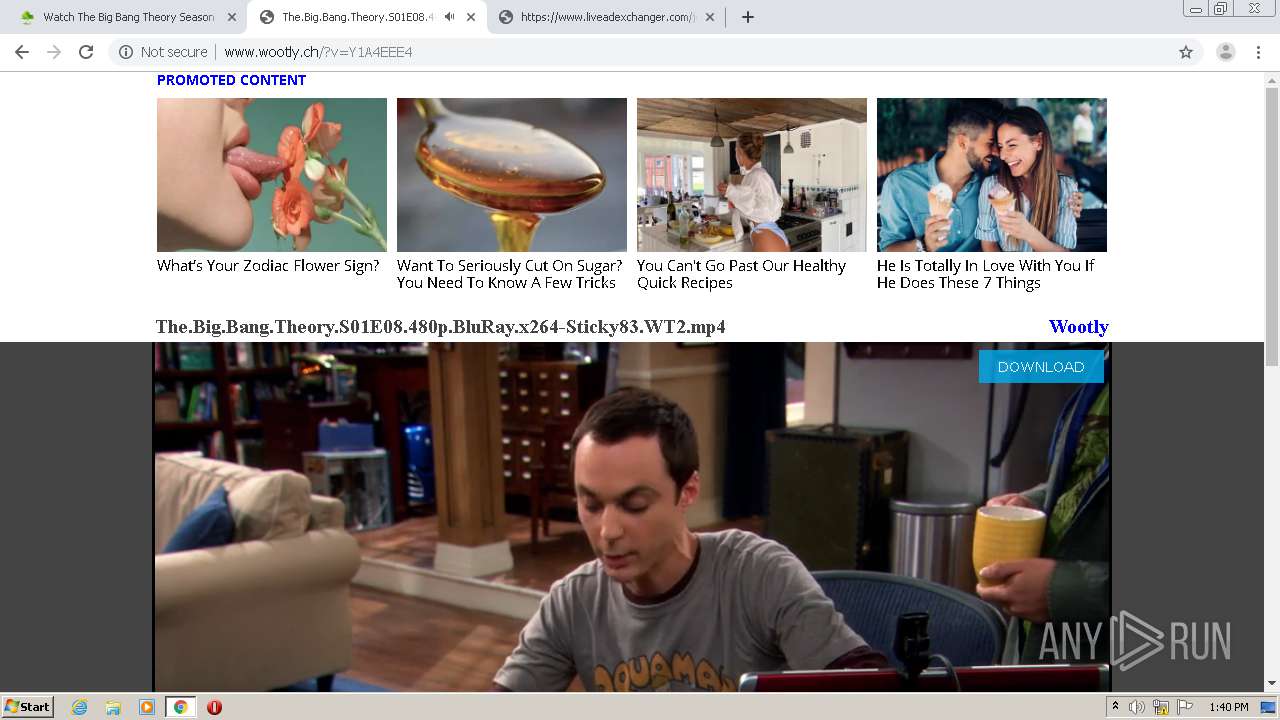This screenshot has width=1280, height=720.
Task: Close the The.Big.Bang.Theory.S01E08 tab
Action: pyautogui.click(x=471, y=17)
